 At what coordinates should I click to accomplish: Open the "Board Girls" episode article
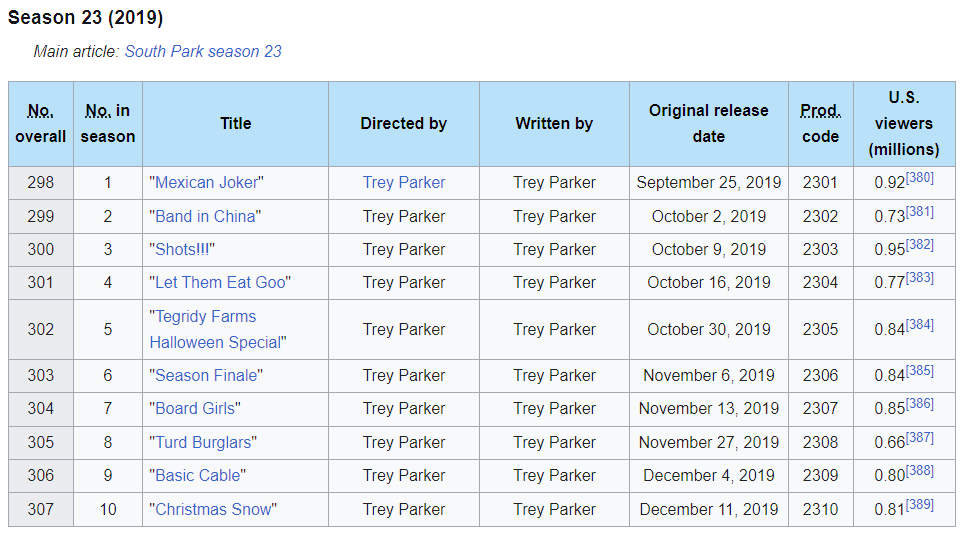[197, 408]
